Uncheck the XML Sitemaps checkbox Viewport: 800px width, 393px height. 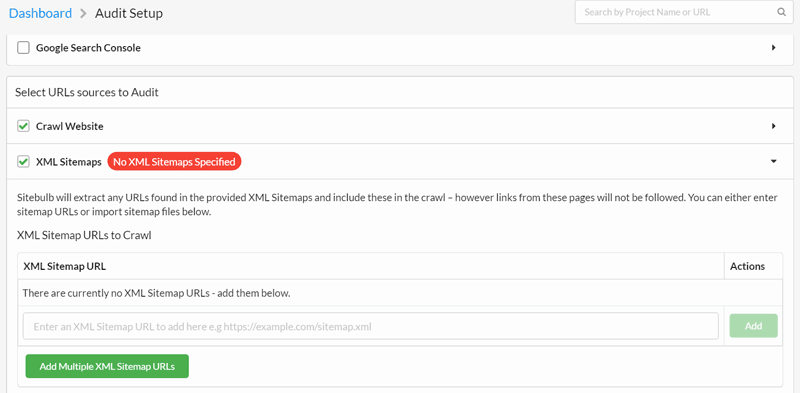(23, 162)
